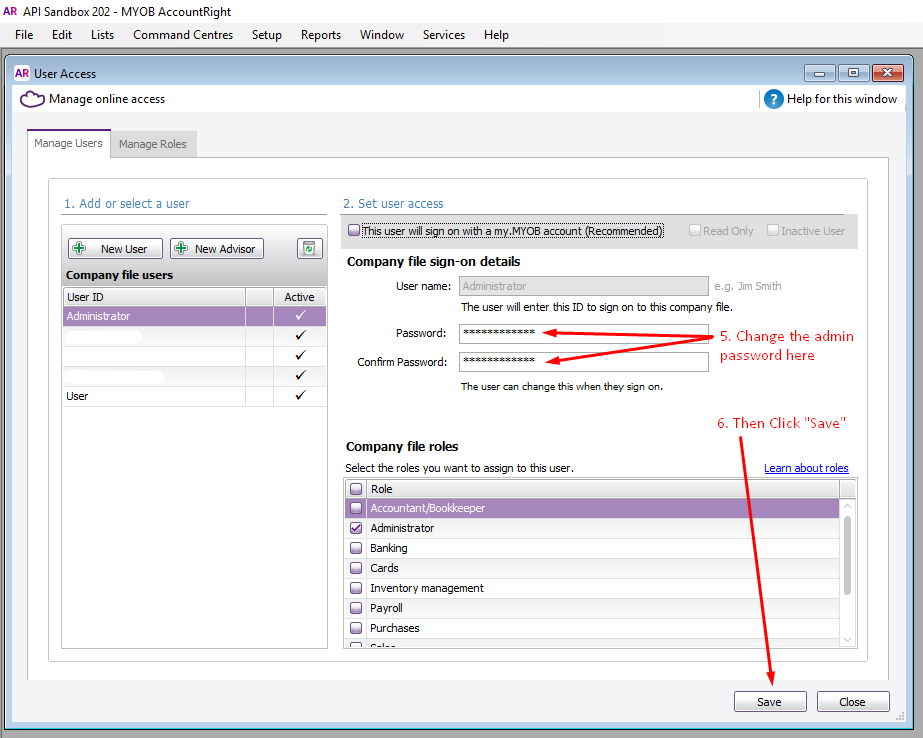Click the Save button
This screenshot has width=923, height=738.
coord(770,702)
